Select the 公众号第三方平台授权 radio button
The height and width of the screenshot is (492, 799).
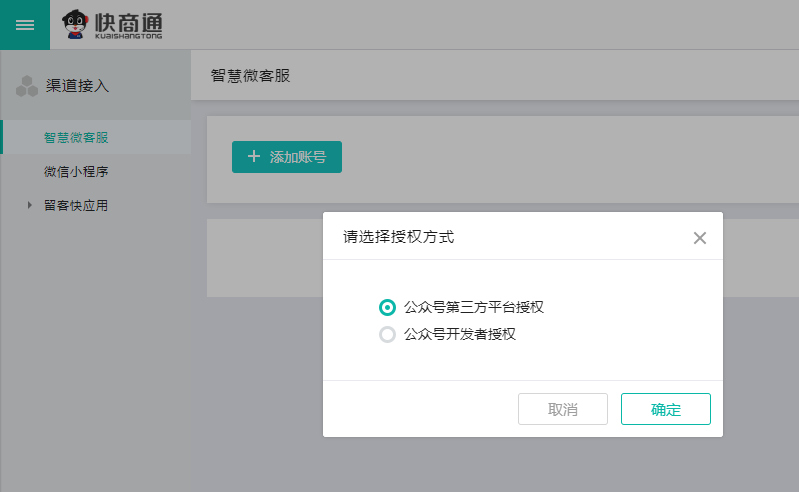pyautogui.click(x=387, y=307)
